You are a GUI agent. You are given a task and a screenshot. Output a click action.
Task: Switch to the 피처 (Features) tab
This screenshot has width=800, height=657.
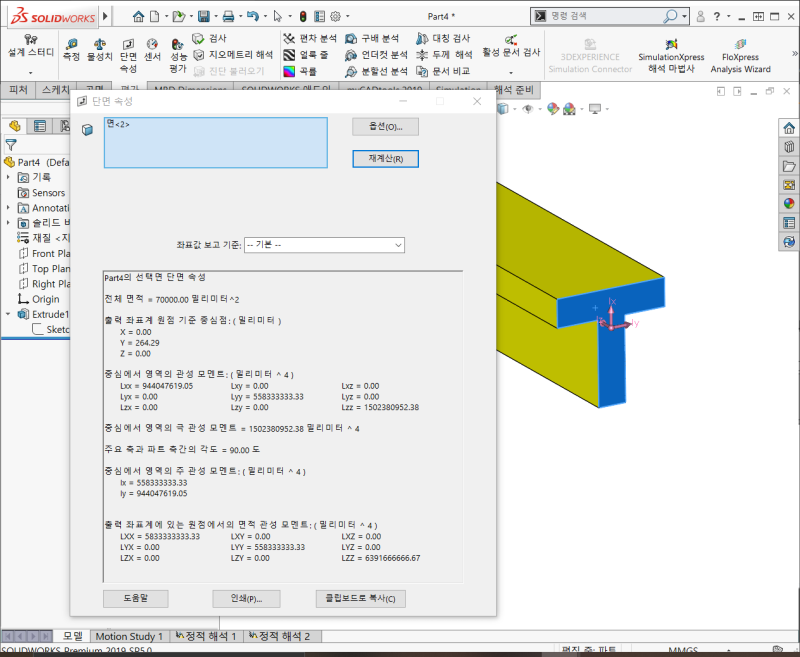(x=18, y=90)
